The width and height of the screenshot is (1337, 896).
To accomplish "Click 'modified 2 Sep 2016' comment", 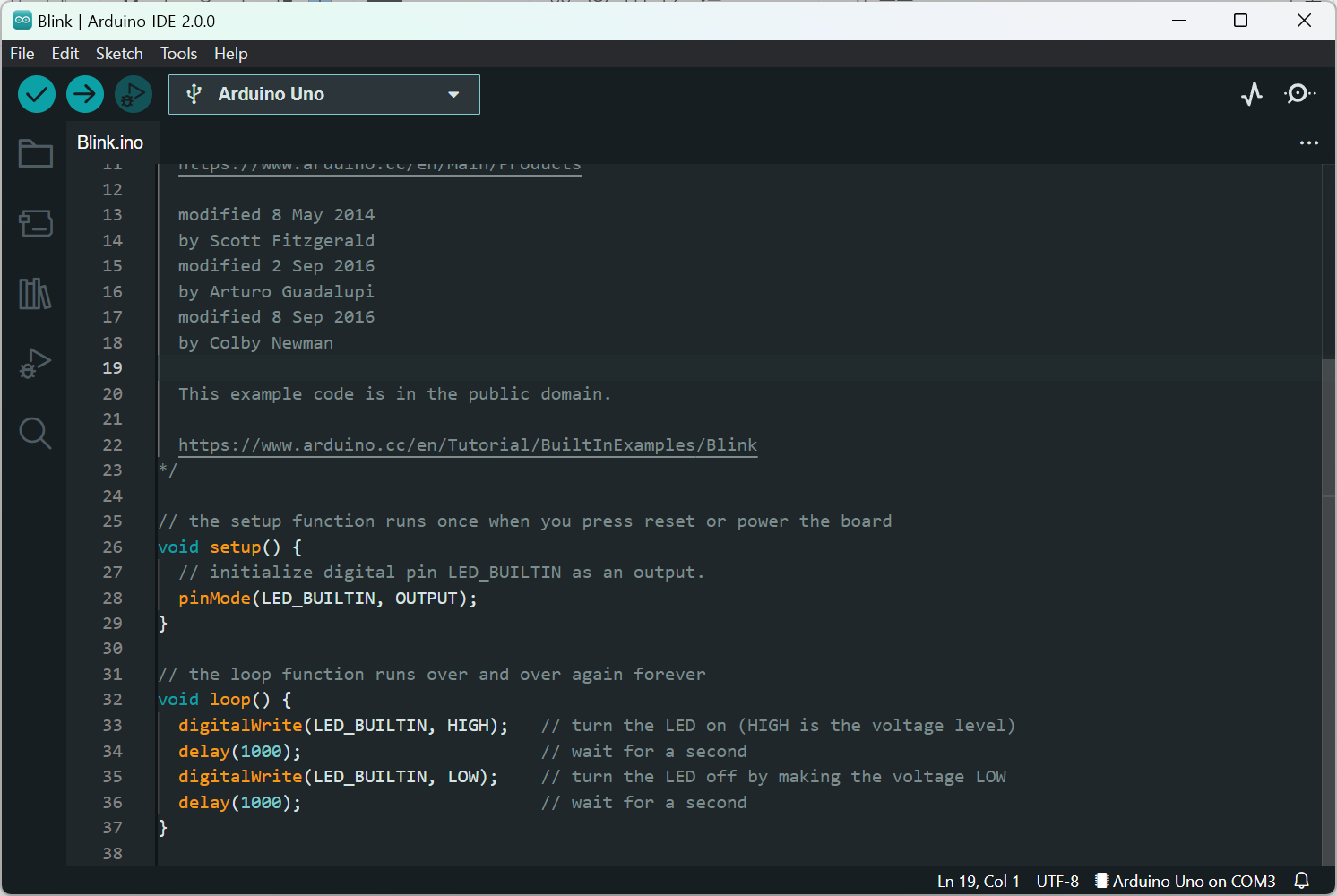I will [276, 266].
